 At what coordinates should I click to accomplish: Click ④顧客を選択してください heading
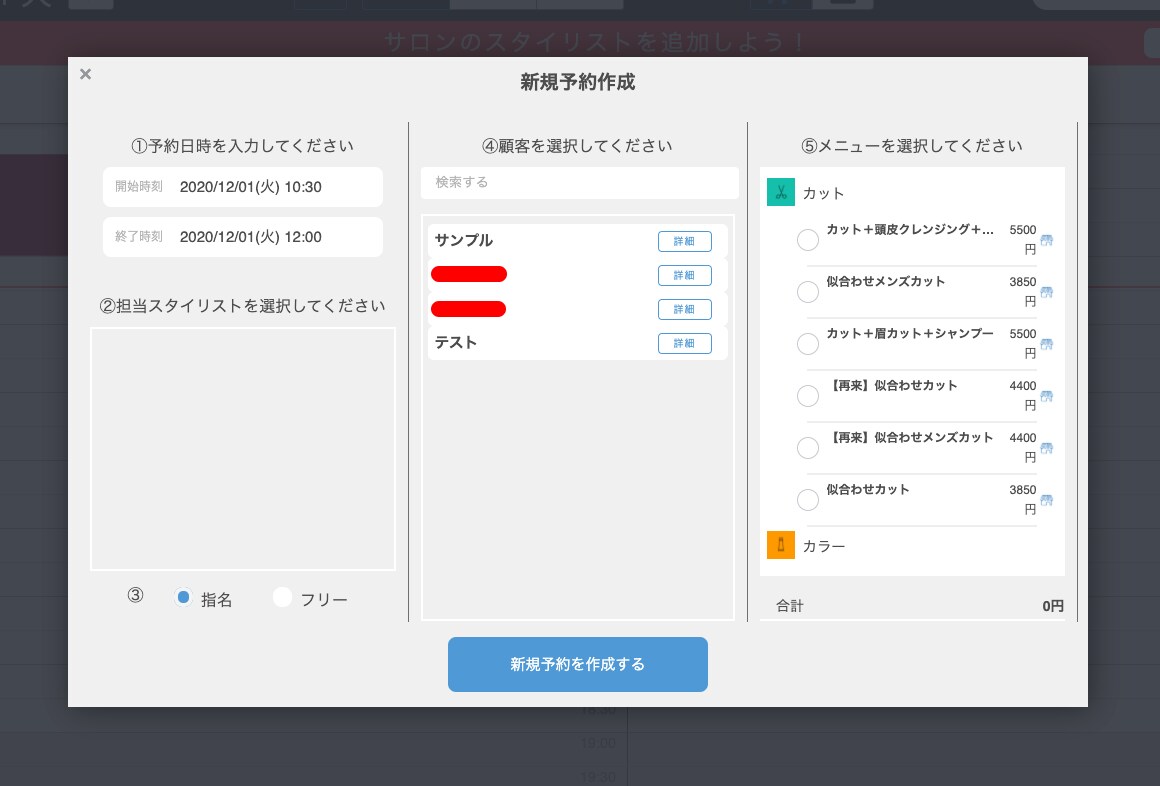click(x=578, y=146)
